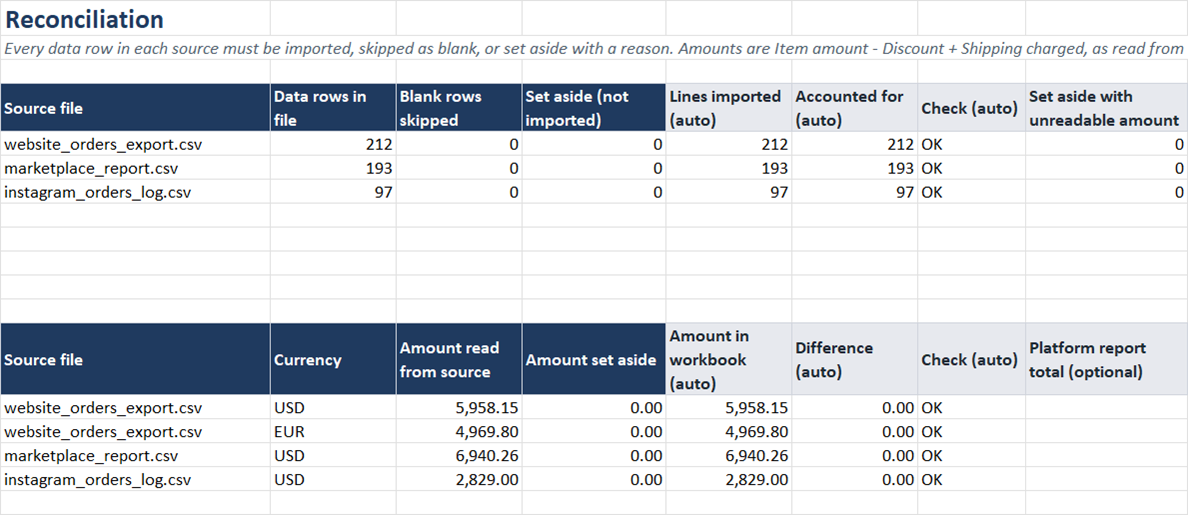Click "Source file" header next to Currency
Image resolution: width=1188 pixels, height=515 pixels.
tap(136, 360)
